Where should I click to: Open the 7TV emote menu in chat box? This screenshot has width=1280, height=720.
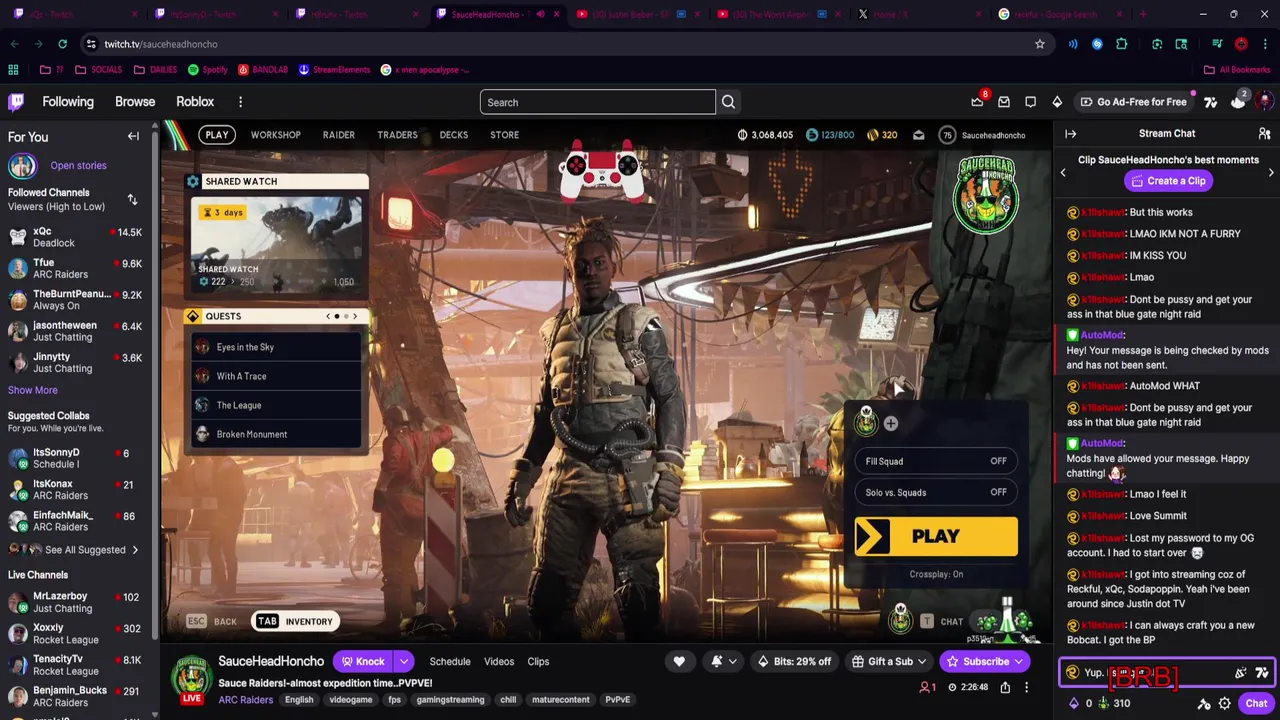point(1262,673)
